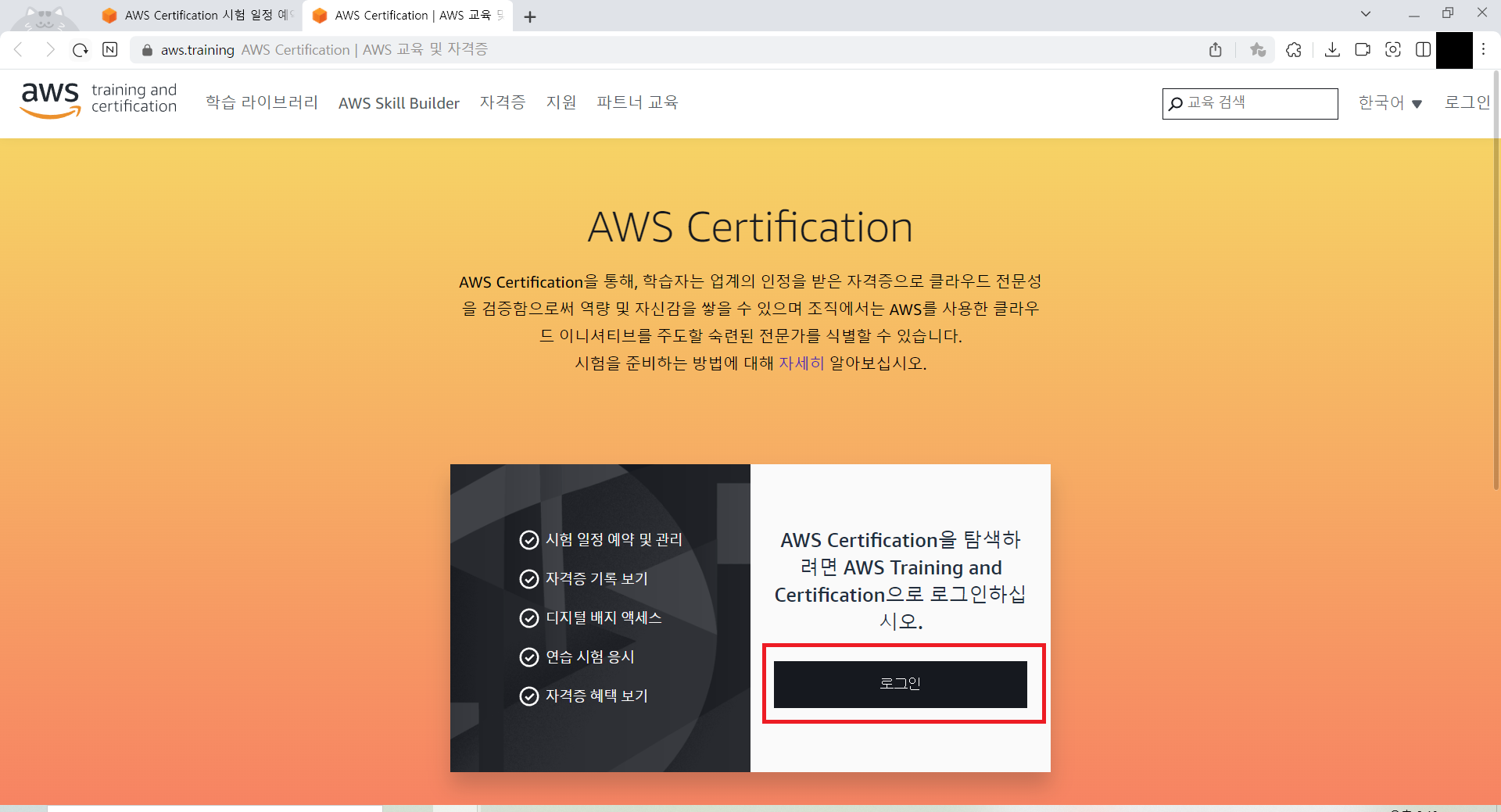The image size is (1501, 812).
Task: Open the 파트너 교육 menu item
Action: 637,102
